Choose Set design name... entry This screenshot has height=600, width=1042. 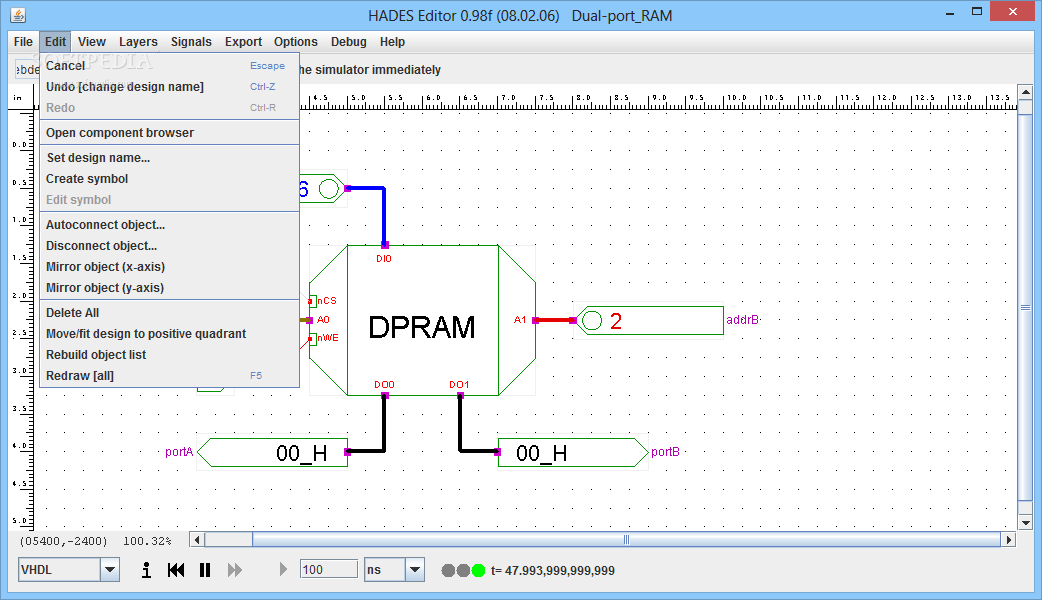click(x=169, y=158)
